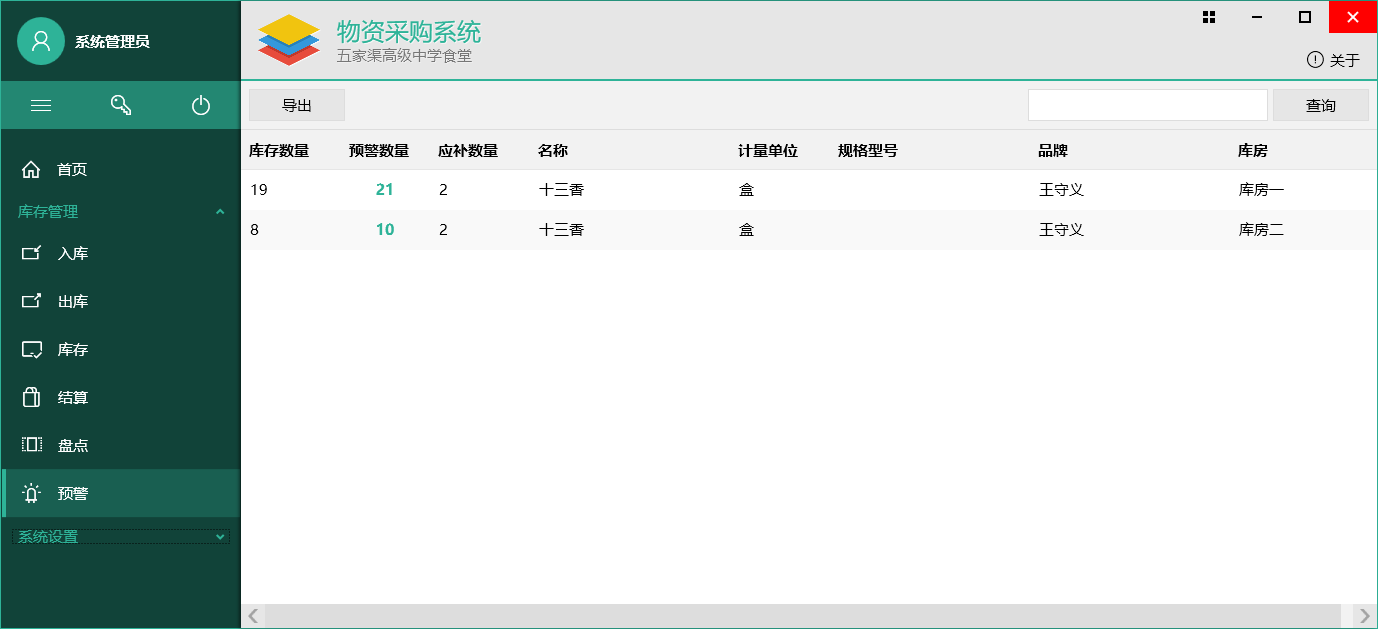
Task: Click the system administrator avatar icon
Action: 41,41
